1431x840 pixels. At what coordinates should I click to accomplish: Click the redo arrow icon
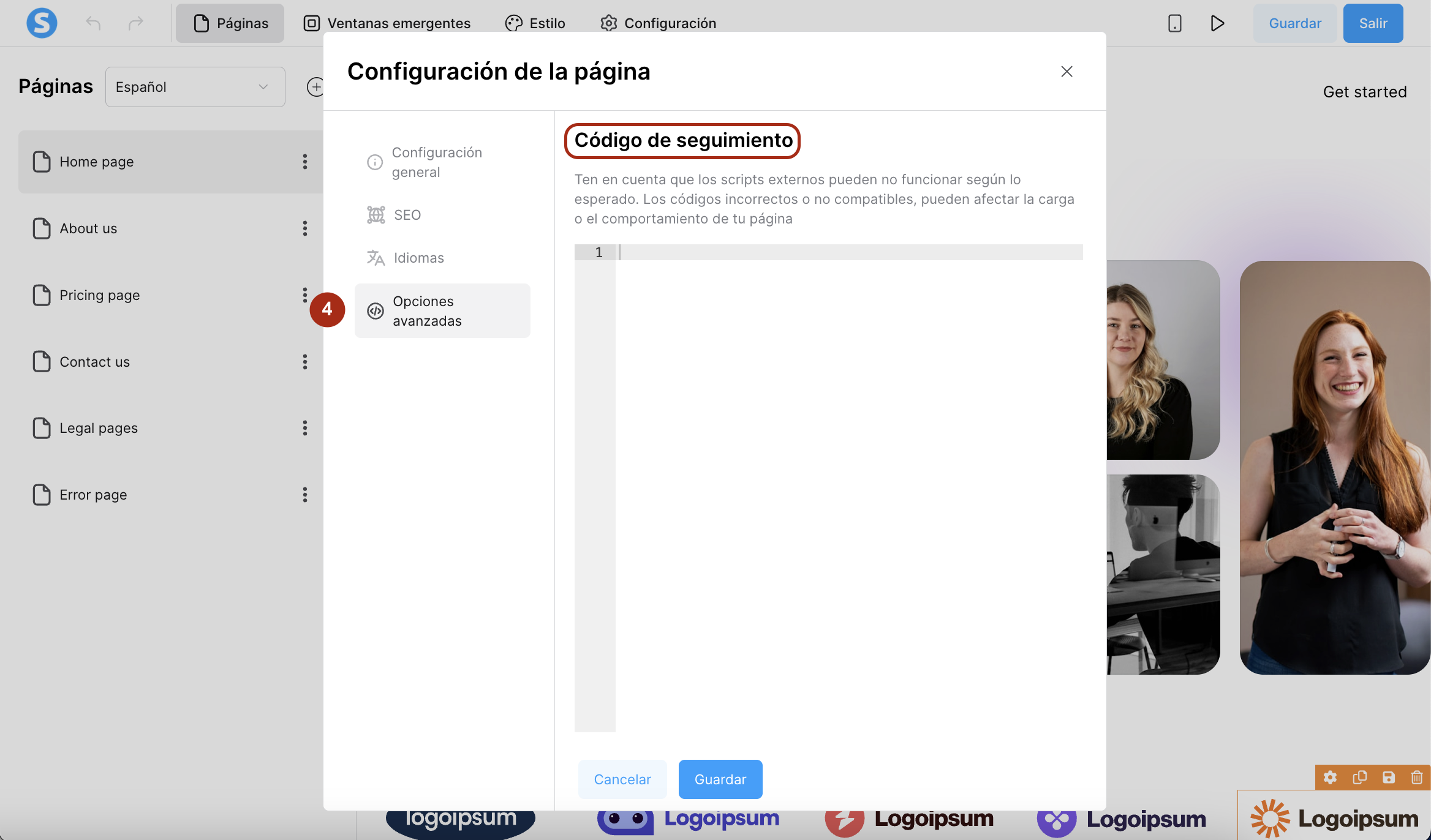coord(135,23)
